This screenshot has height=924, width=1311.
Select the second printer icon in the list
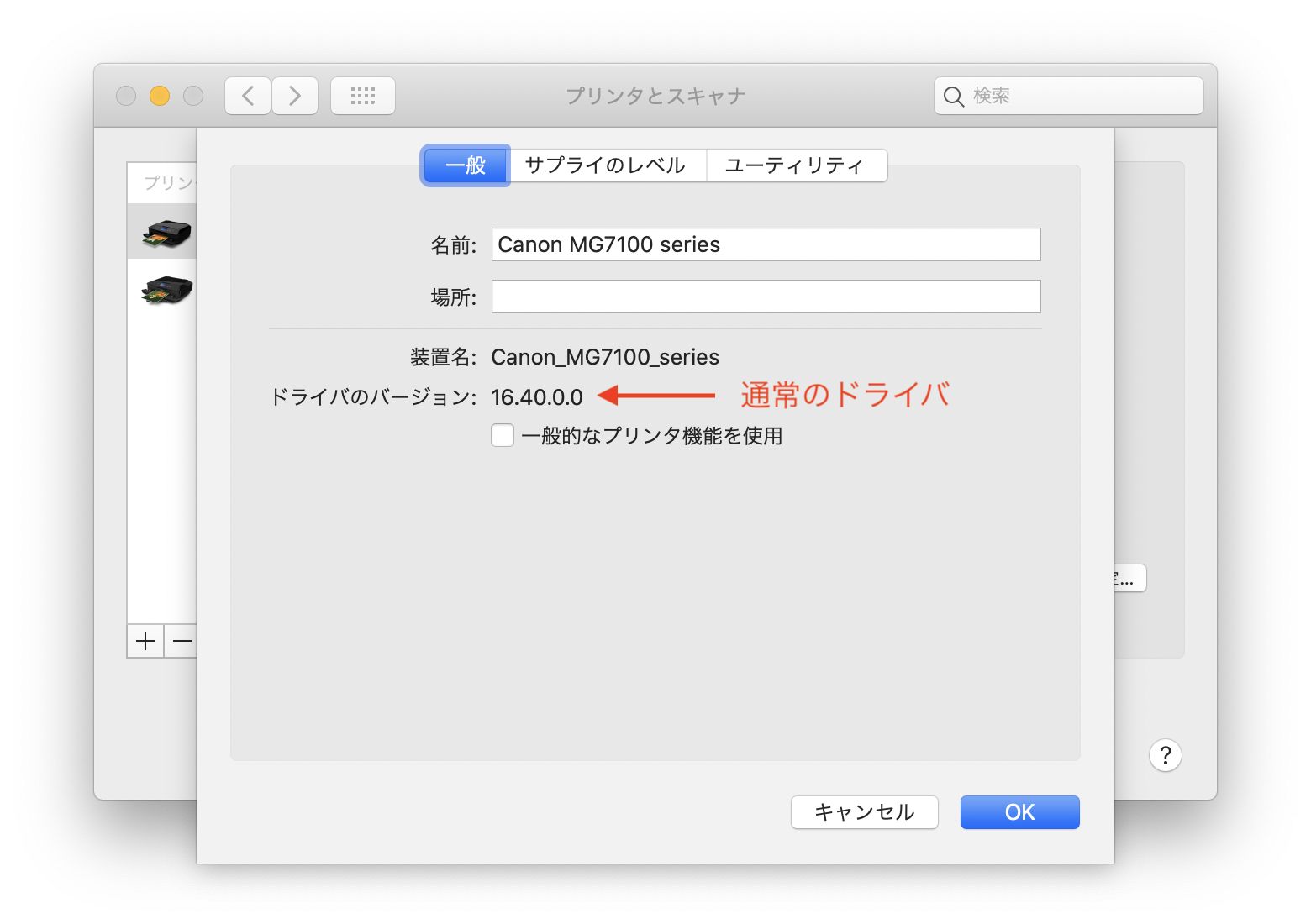(x=167, y=290)
